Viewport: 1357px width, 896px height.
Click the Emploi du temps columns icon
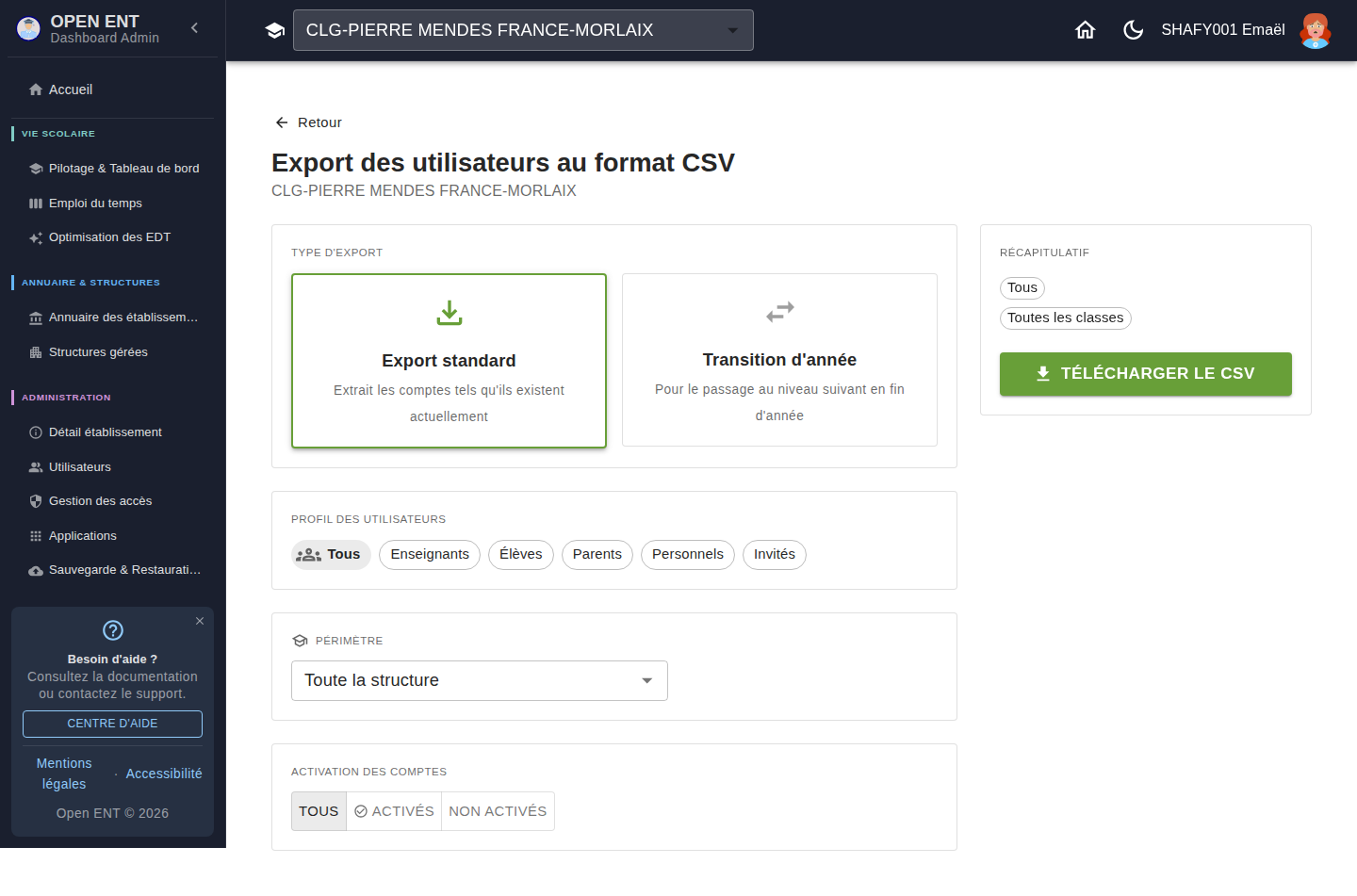pos(36,204)
